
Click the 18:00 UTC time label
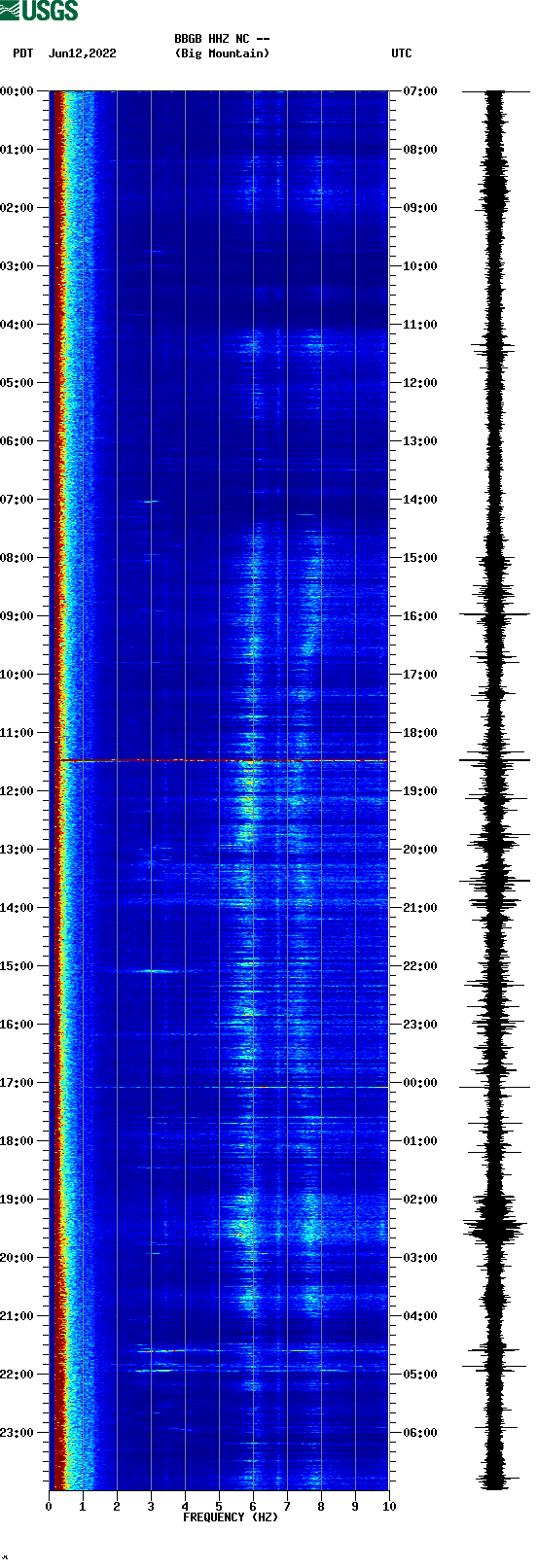[420, 733]
